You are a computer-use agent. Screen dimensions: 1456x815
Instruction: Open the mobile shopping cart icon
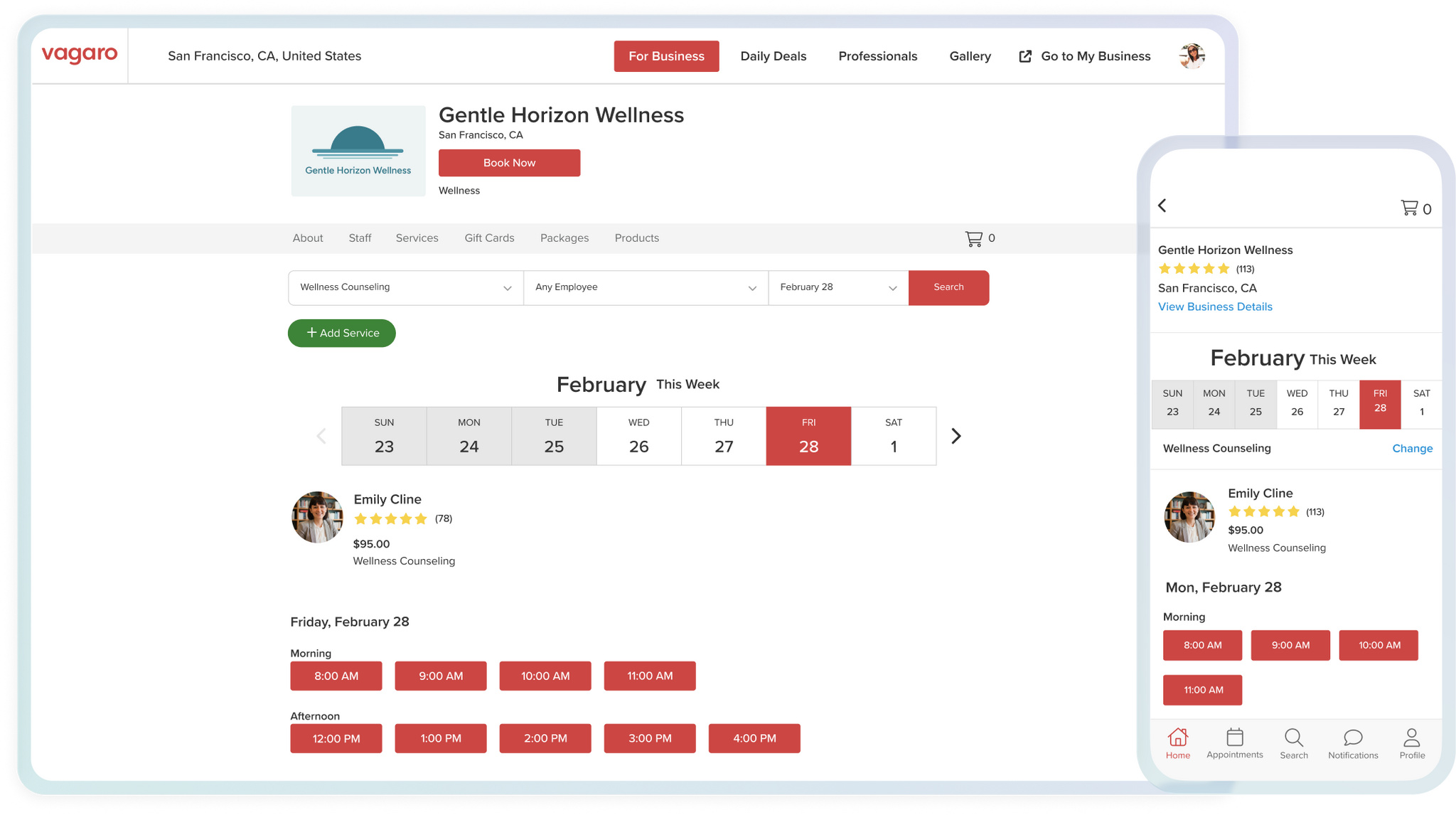(x=1409, y=208)
